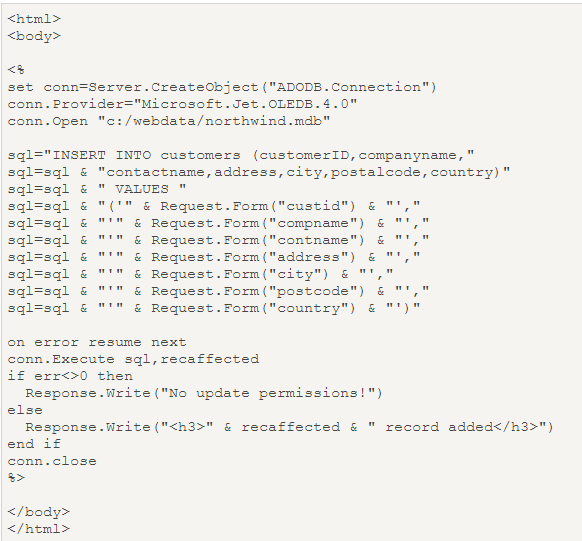Click the closing html tag
582x541 pixels.
pos(39,529)
